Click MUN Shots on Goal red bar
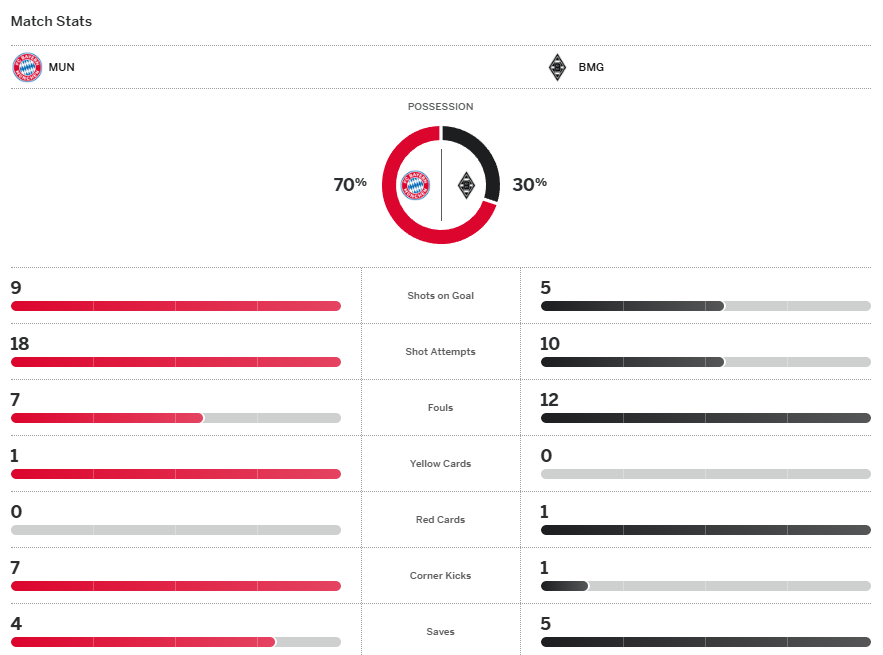This screenshot has width=883, height=655. click(x=175, y=306)
